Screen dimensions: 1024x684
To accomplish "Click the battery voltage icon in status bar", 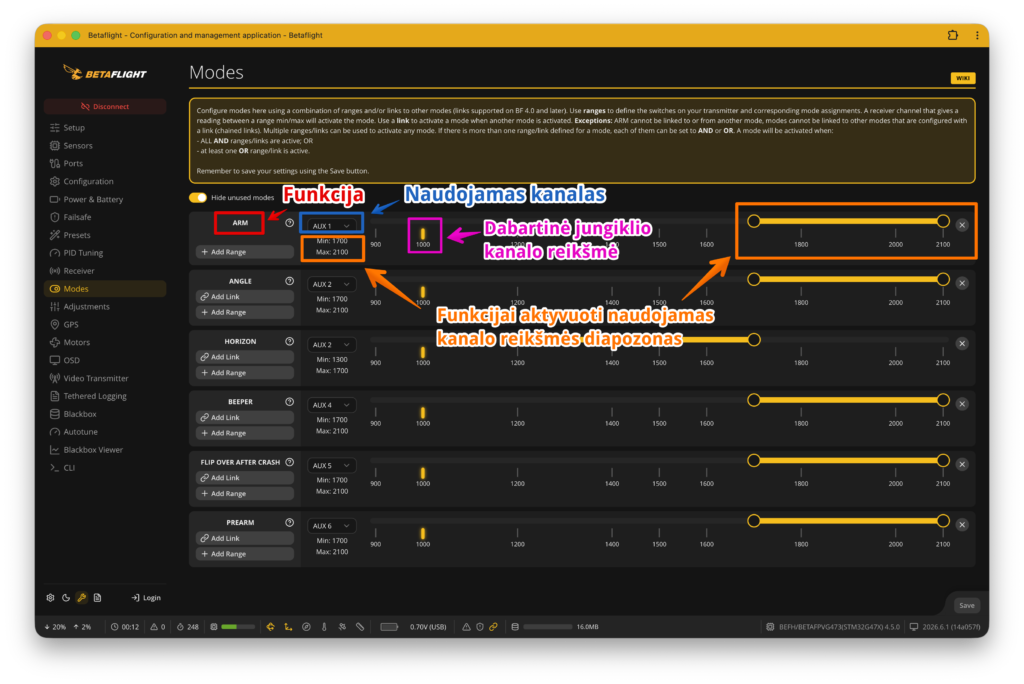I will [389, 627].
